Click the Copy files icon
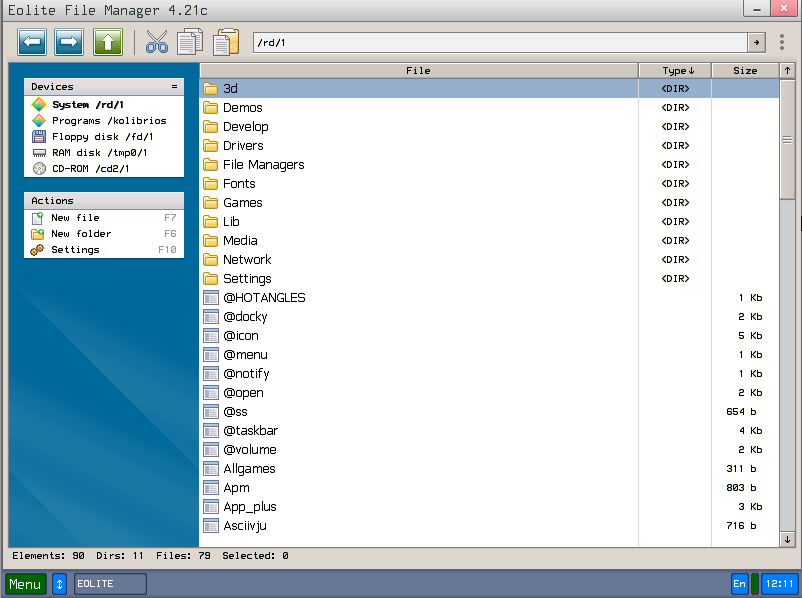This screenshot has width=802, height=598. [190, 41]
